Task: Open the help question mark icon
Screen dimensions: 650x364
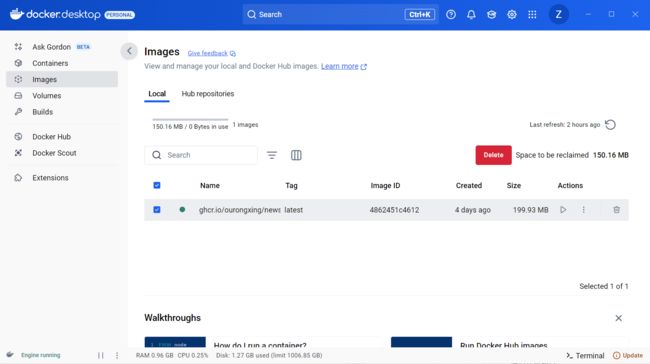Action: (x=451, y=15)
